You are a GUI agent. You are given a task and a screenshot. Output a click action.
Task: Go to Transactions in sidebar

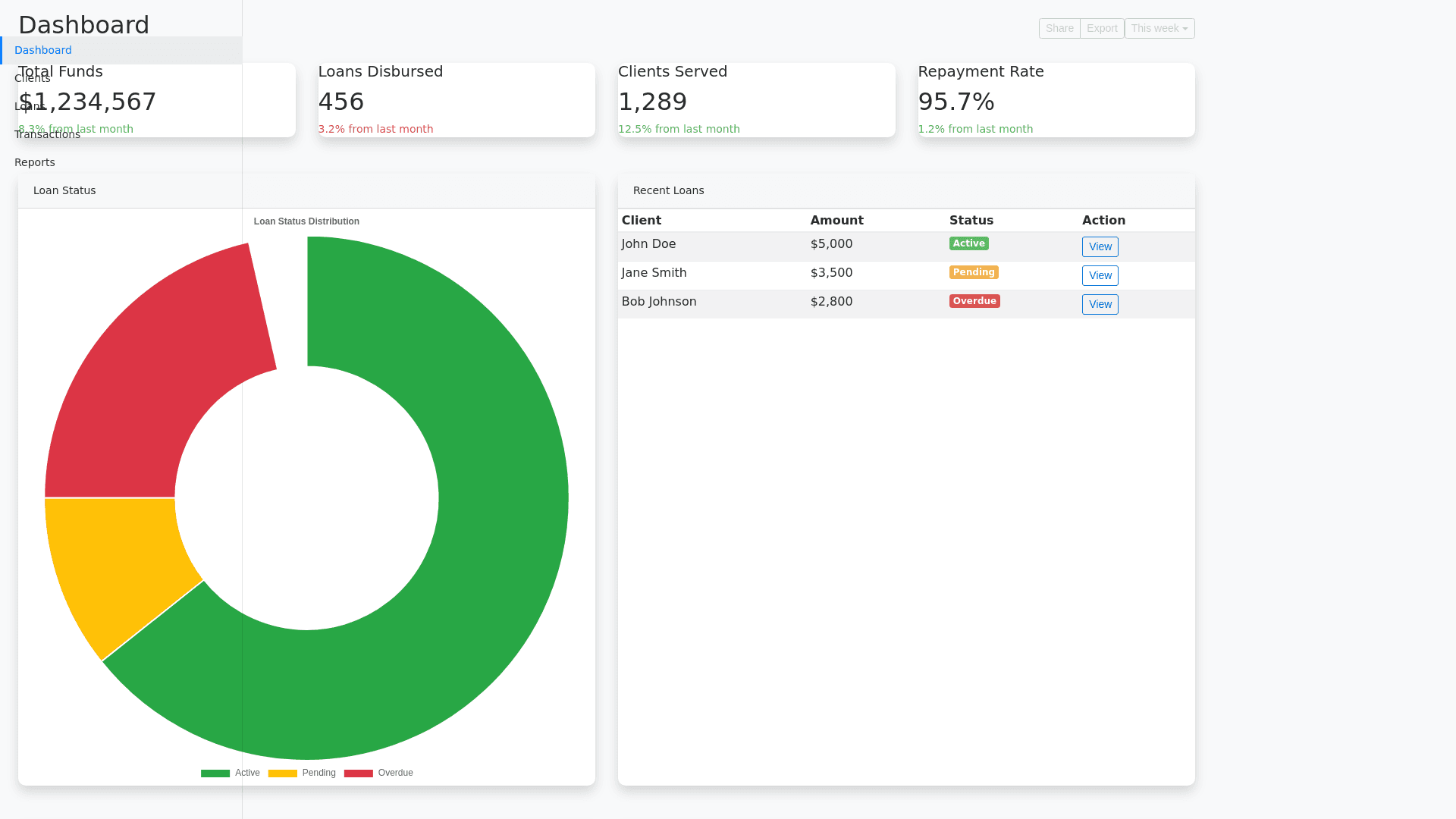click(x=47, y=134)
